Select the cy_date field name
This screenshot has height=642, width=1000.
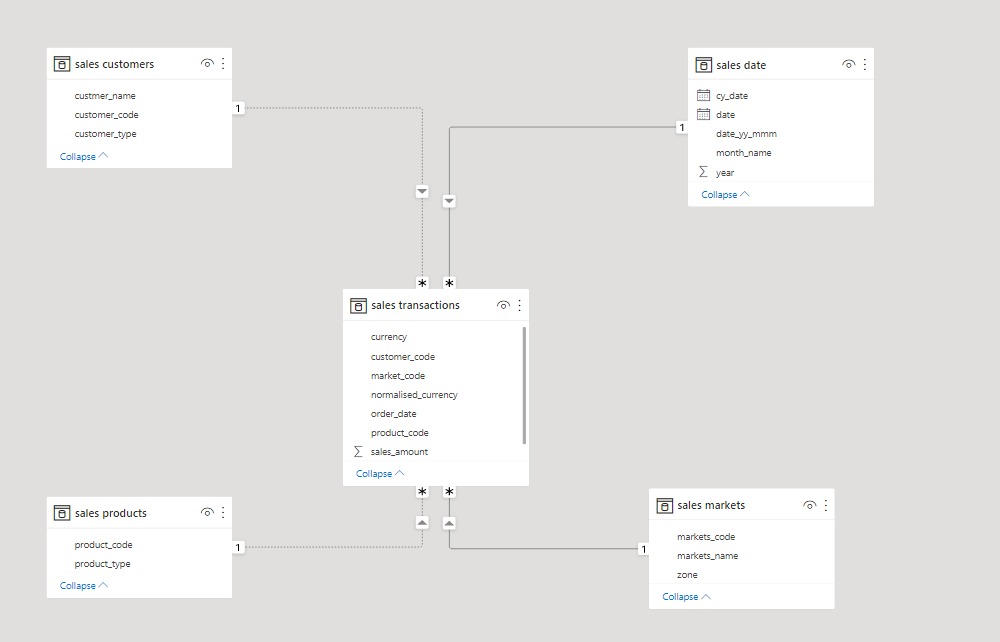[732, 96]
